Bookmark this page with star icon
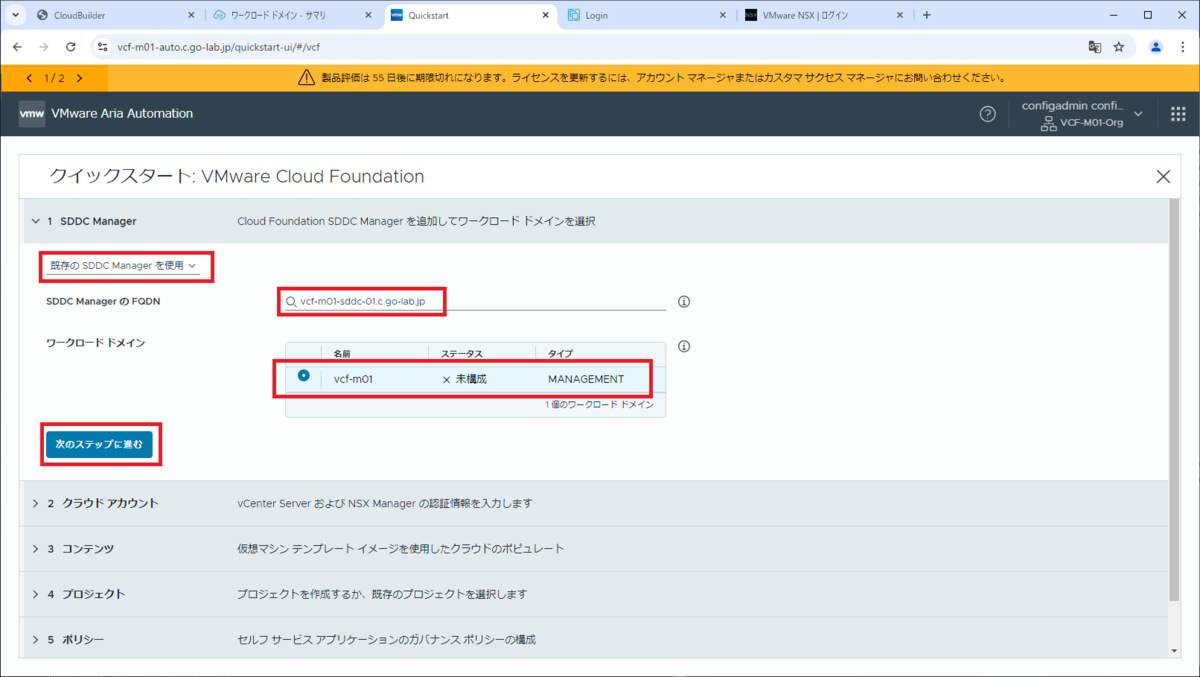Image resolution: width=1200 pixels, height=677 pixels. pyautogui.click(x=1119, y=47)
